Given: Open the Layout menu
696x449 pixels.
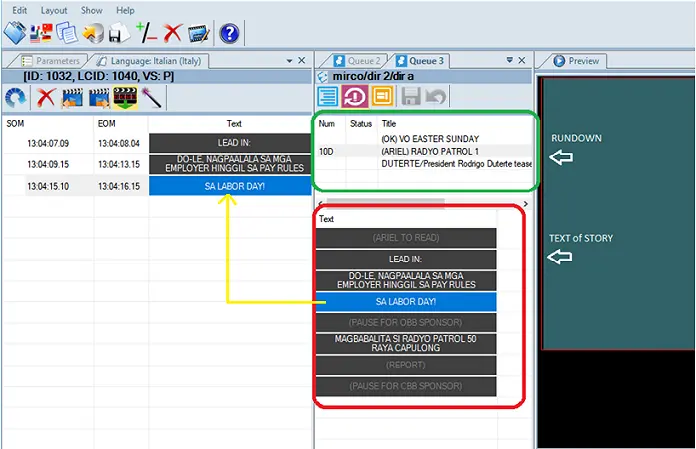Looking at the screenshot, I should coord(54,10).
